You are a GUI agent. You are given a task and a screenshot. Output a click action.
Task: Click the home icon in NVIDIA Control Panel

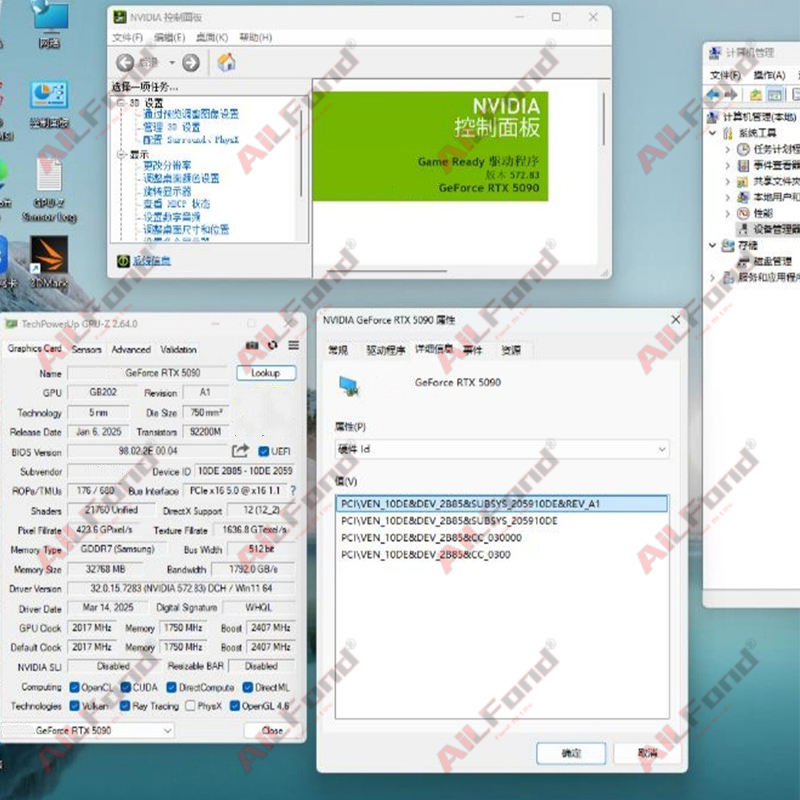(227, 62)
